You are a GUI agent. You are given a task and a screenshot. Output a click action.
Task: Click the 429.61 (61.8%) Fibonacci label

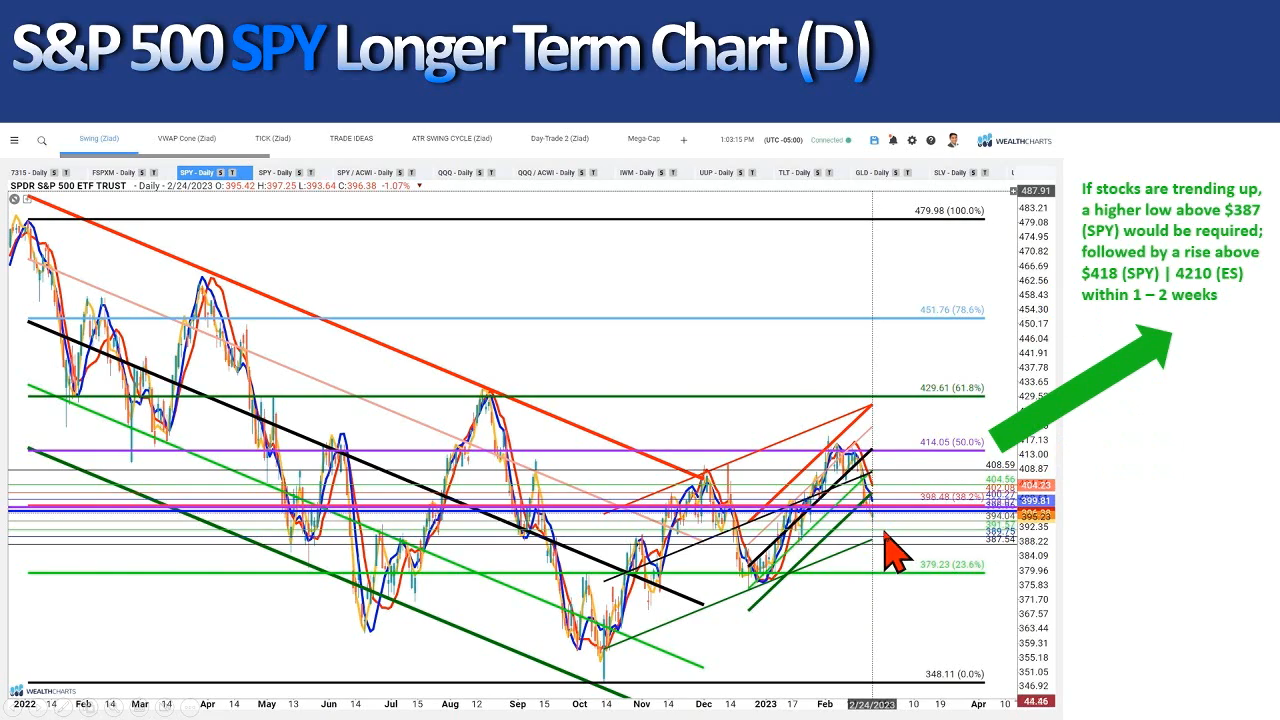(x=952, y=388)
